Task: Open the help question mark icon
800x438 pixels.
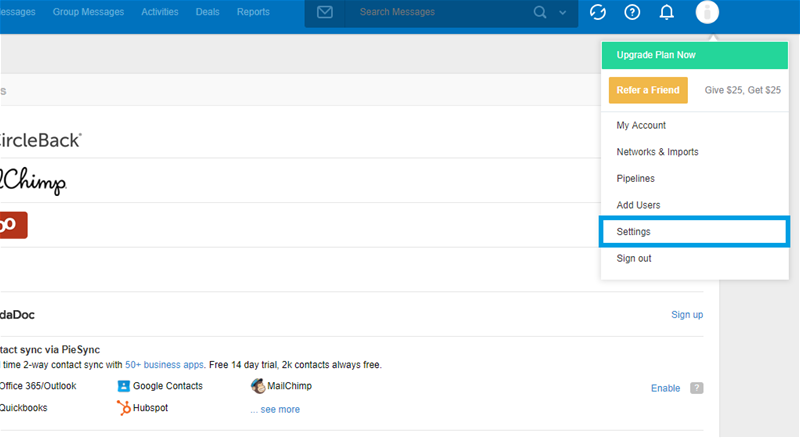Action: 632,12
